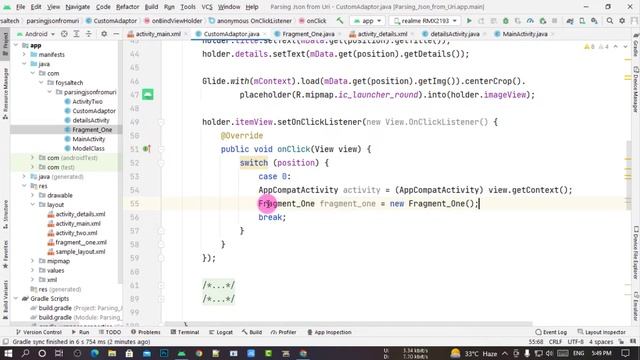Switch to activity_main.xml tab
640x360 pixels.
(x=158, y=34)
